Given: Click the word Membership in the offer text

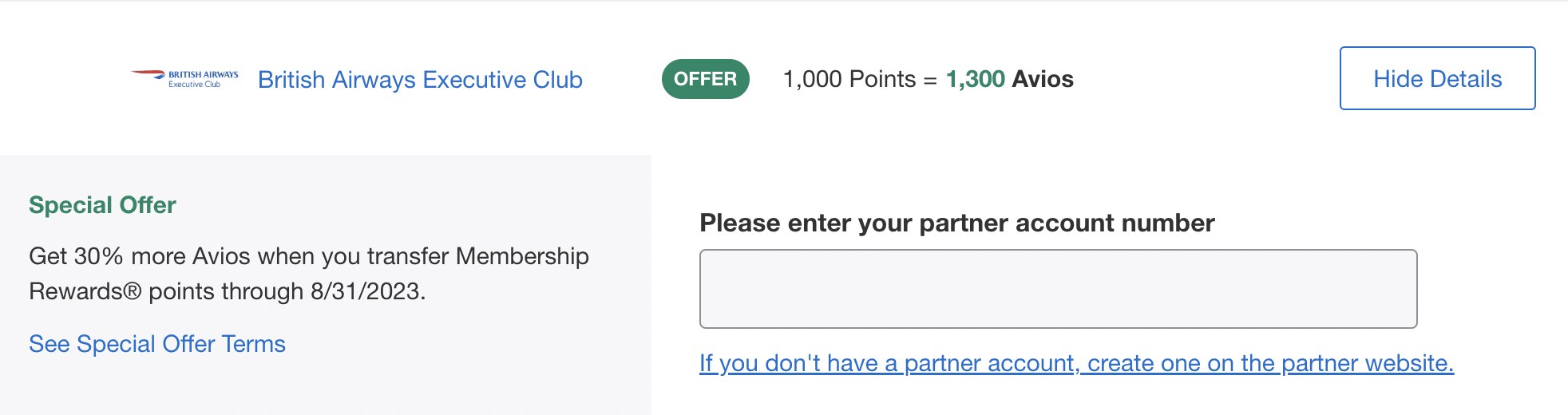Looking at the screenshot, I should point(522,256).
